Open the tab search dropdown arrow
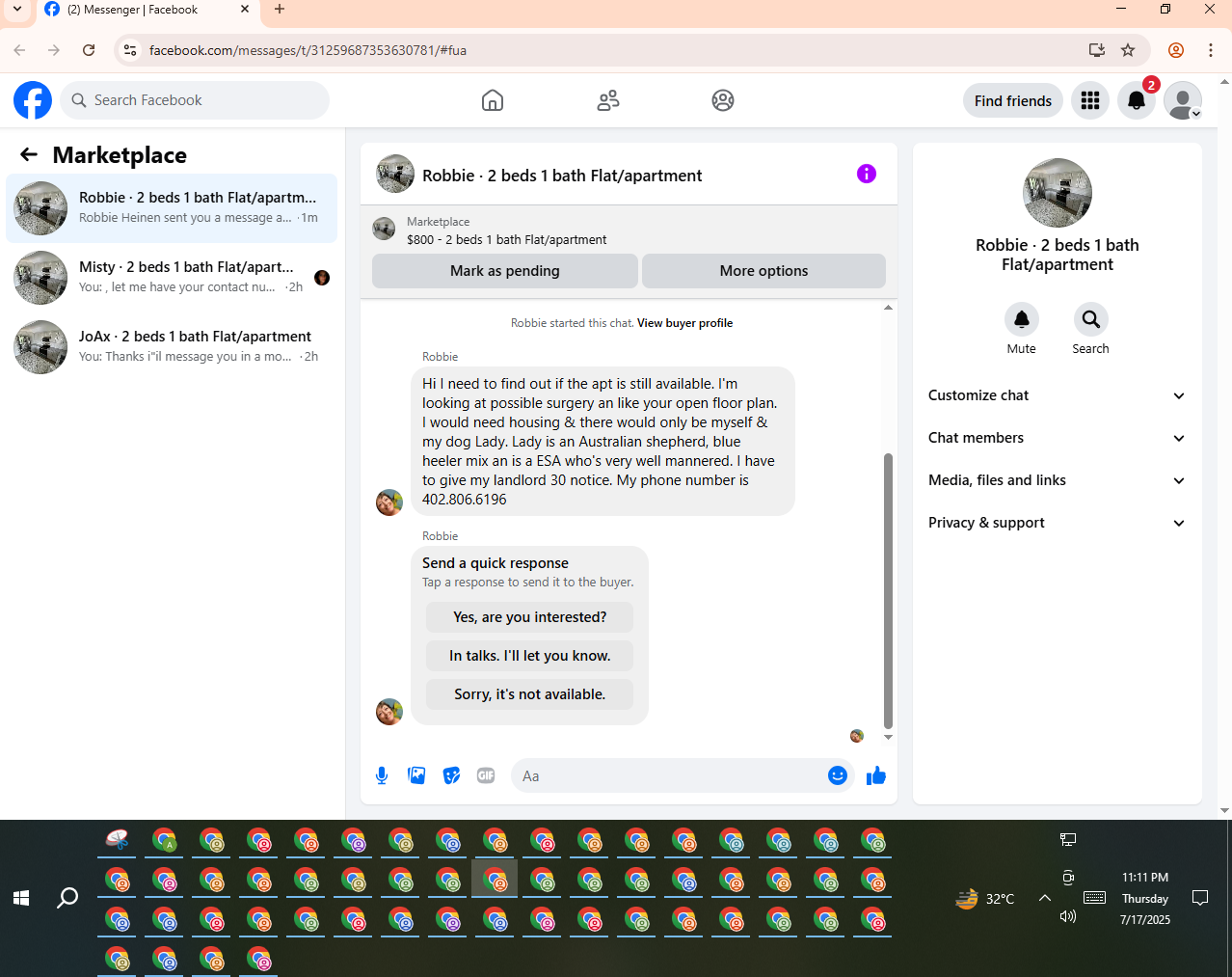Viewport: 1232px width, 977px height. [x=17, y=10]
